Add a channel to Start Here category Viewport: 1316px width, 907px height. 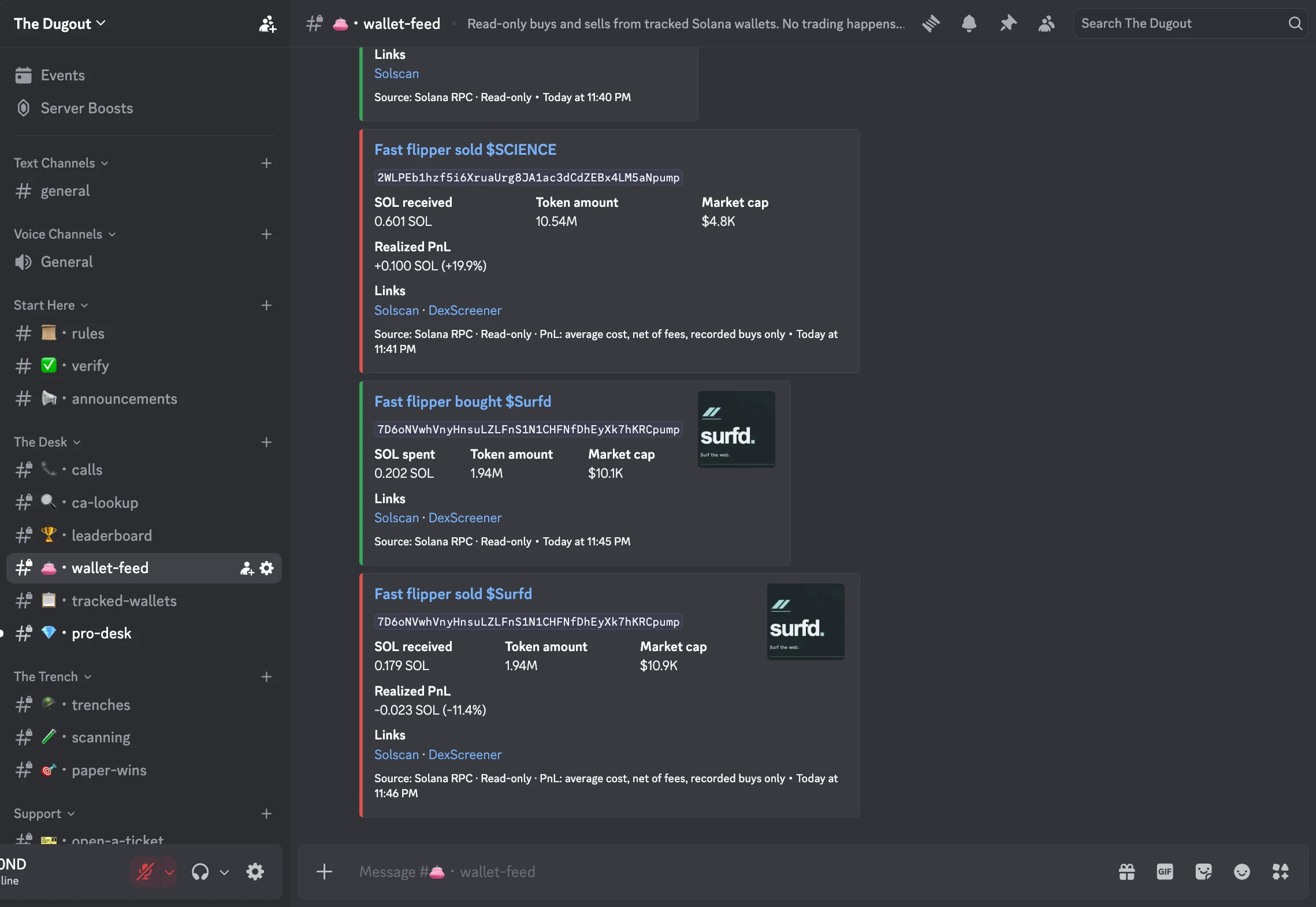pos(266,306)
